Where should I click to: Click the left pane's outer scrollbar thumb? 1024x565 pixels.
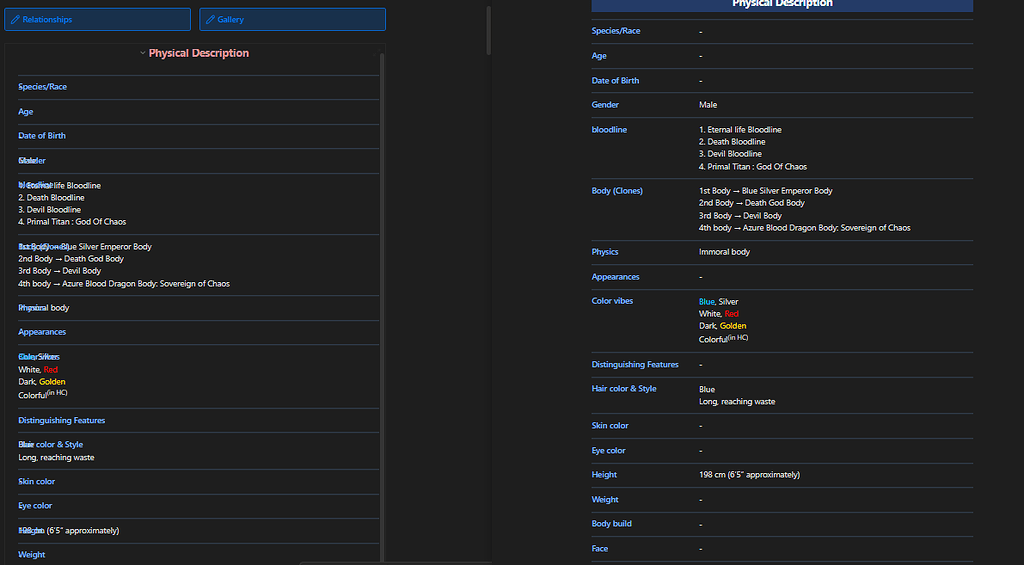(x=488, y=30)
